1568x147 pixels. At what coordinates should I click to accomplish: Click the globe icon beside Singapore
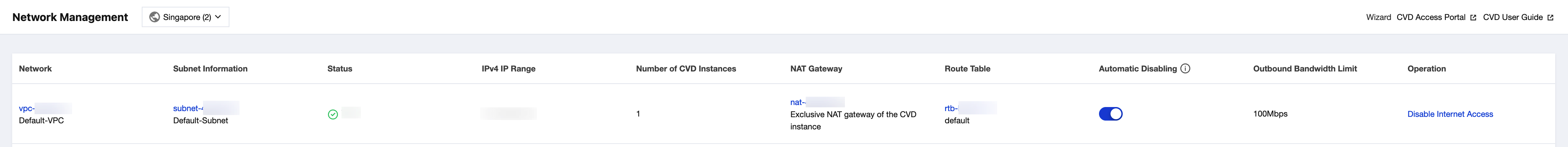point(155,17)
